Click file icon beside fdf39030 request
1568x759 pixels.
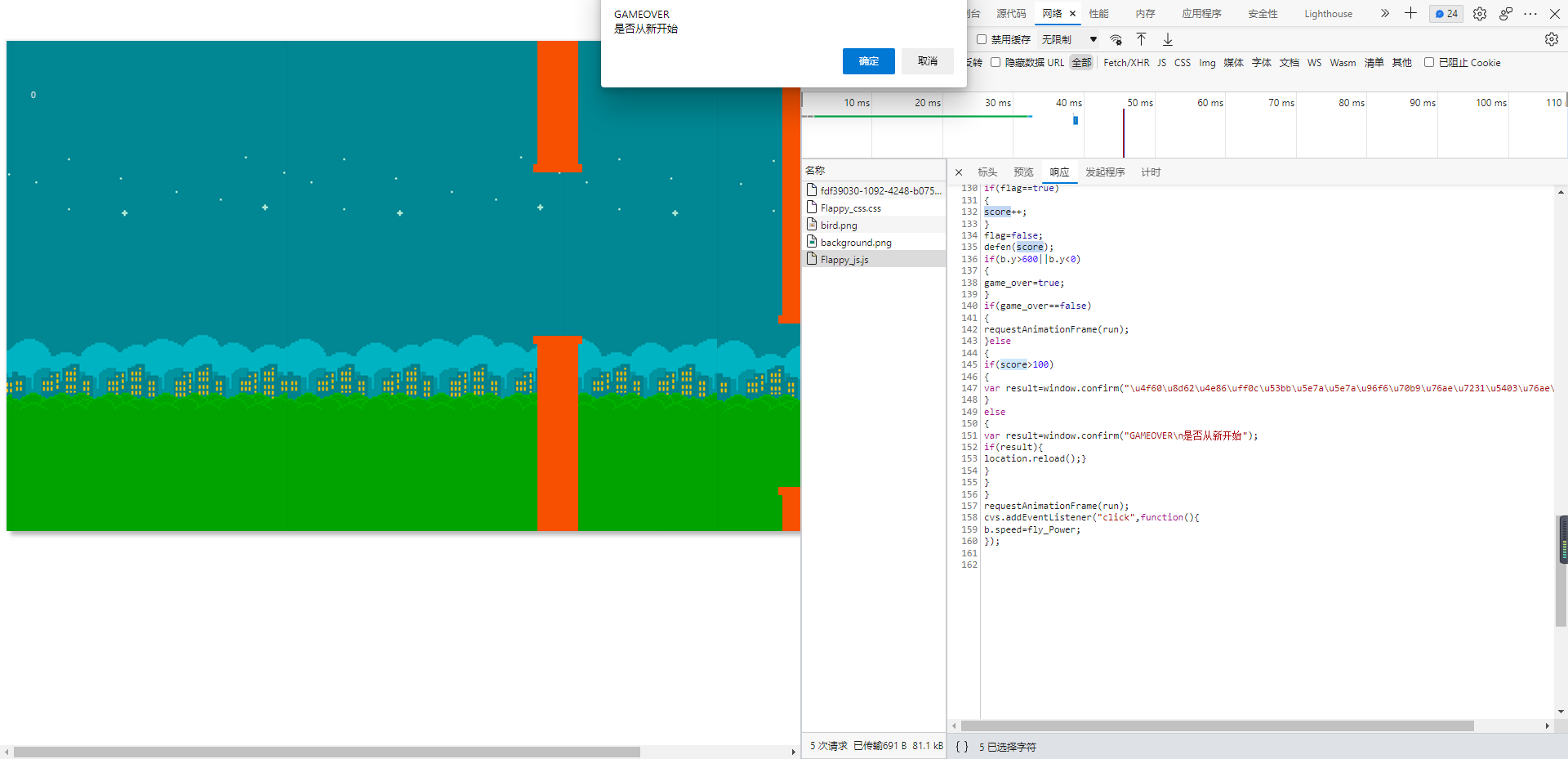[x=812, y=190]
